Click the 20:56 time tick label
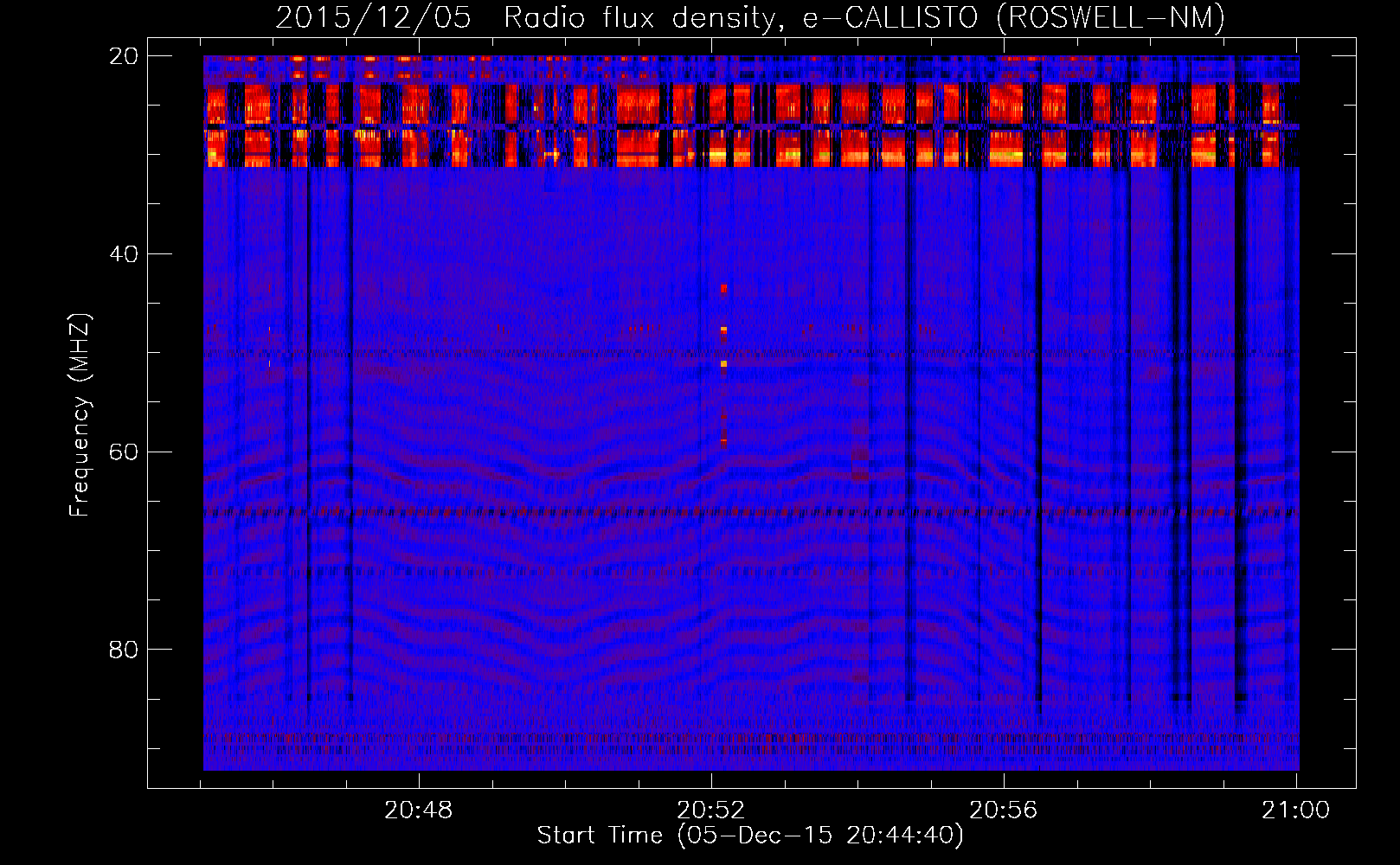Viewport: 1400px width, 865px height. coord(1004,811)
